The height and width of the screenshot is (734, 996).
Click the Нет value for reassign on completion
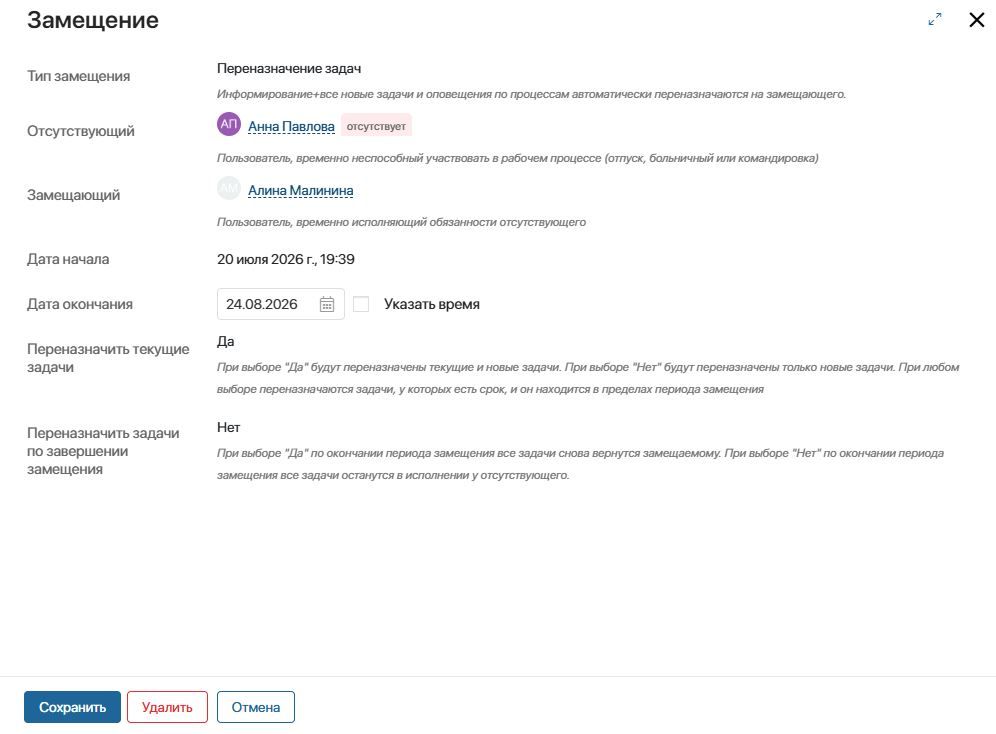click(x=229, y=427)
